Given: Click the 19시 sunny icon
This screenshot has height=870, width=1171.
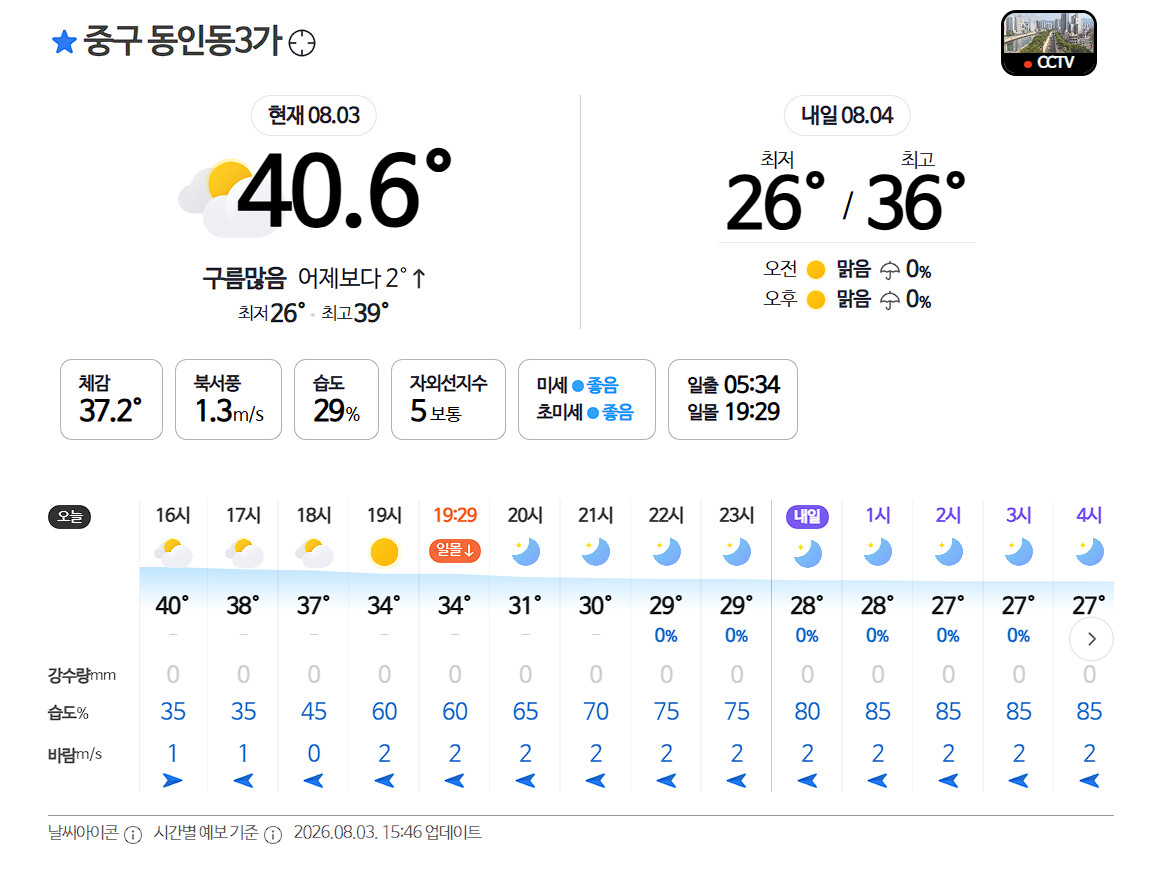Looking at the screenshot, I should coord(384,553).
